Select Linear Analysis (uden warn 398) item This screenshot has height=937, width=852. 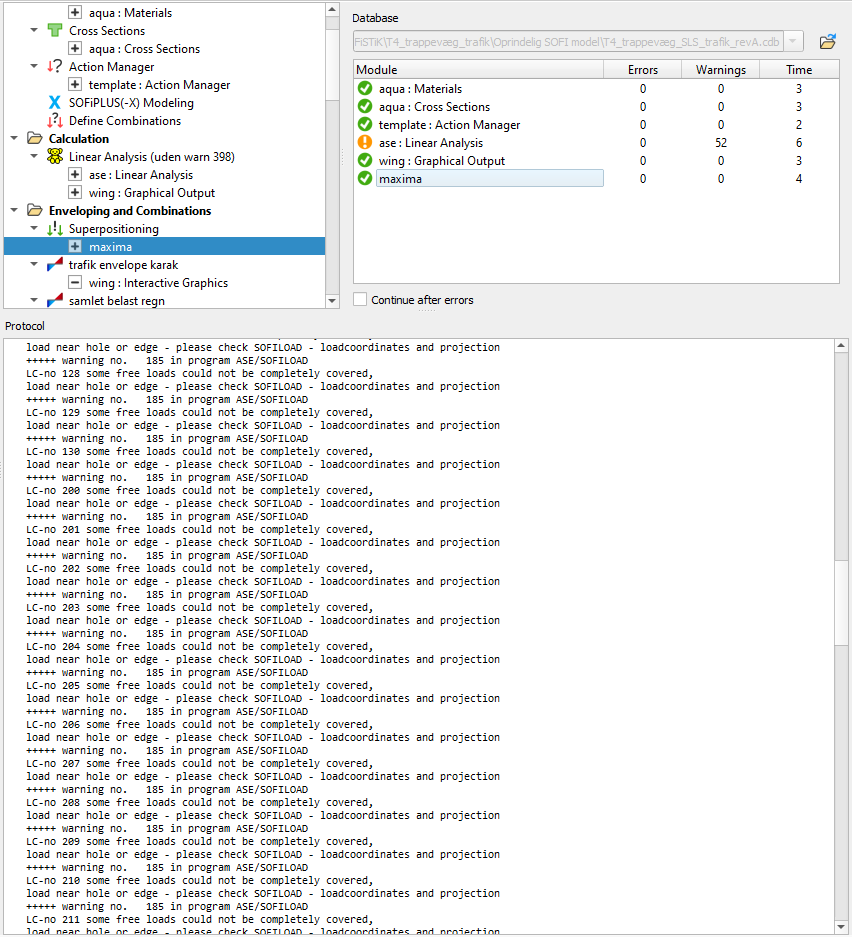pyautogui.click(x=152, y=157)
